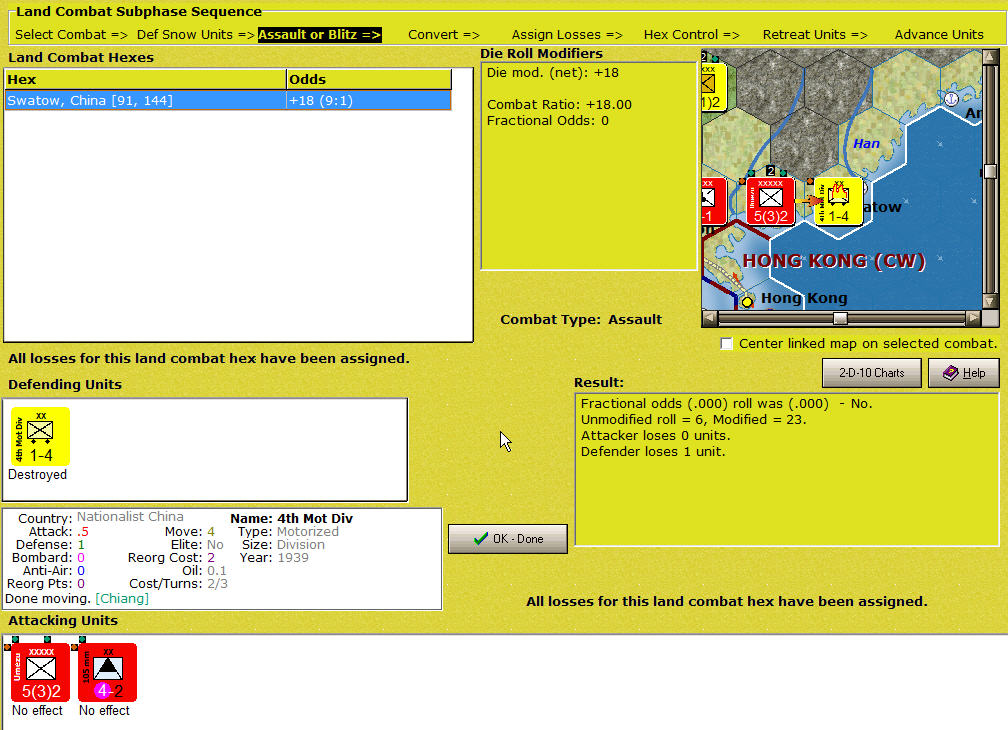Image resolution: width=1008 pixels, height=730 pixels.
Task: Click the Select Combat subphase step
Action: coord(71,35)
